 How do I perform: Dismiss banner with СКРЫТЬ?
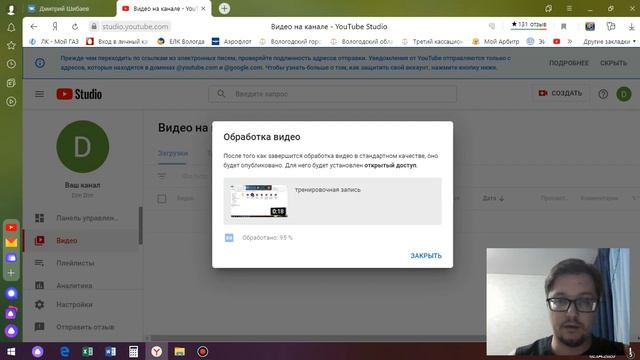click(613, 63)
